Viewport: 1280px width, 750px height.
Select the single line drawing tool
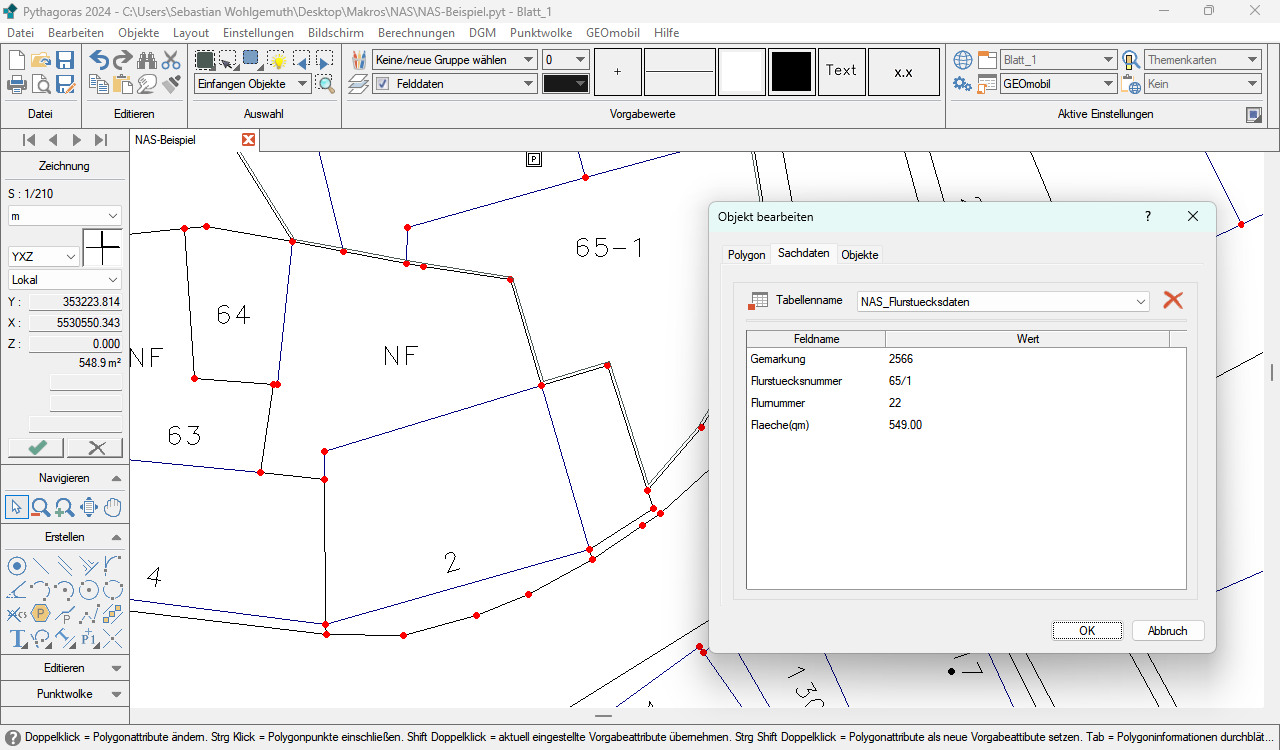click(41, 566)
